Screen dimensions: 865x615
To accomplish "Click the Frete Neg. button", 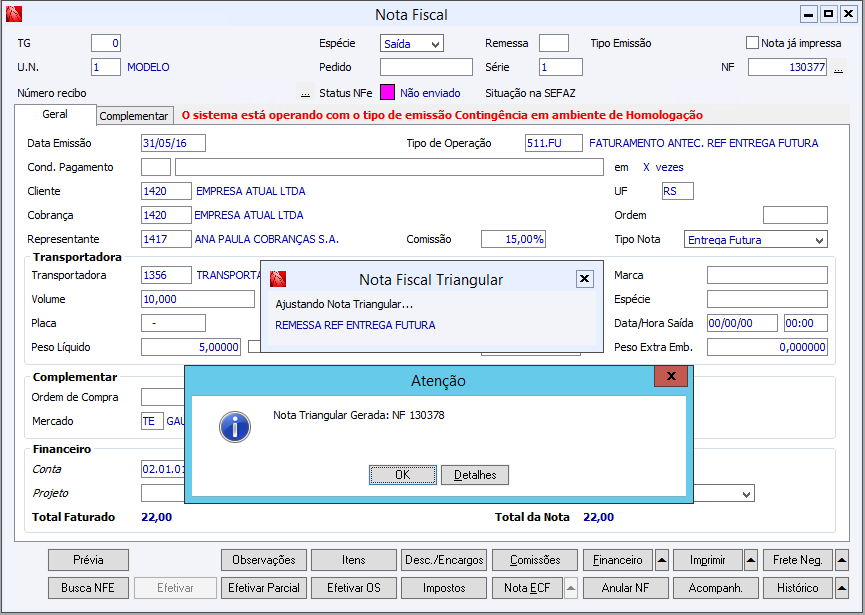I will (798, 560).
